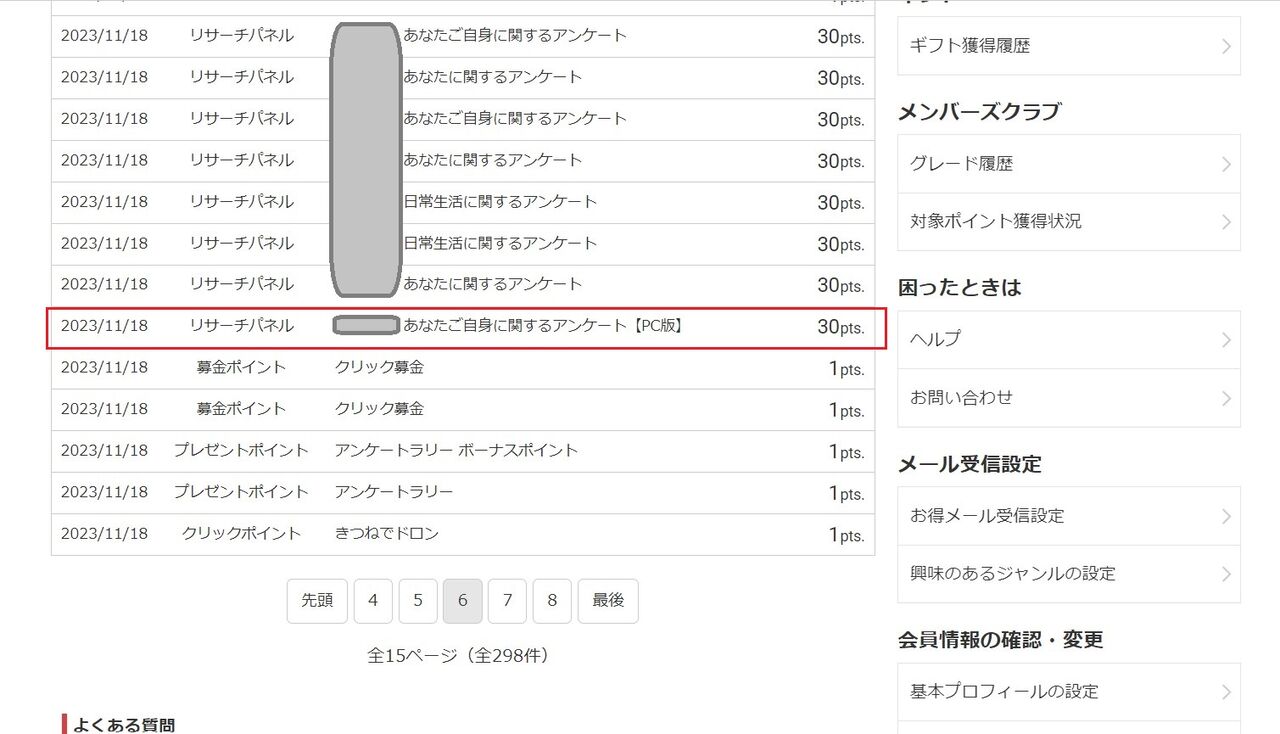Open the ヘルプ sidebar menu item
The height and width of the screenshot is (734, 1280).
point(1069,340)
